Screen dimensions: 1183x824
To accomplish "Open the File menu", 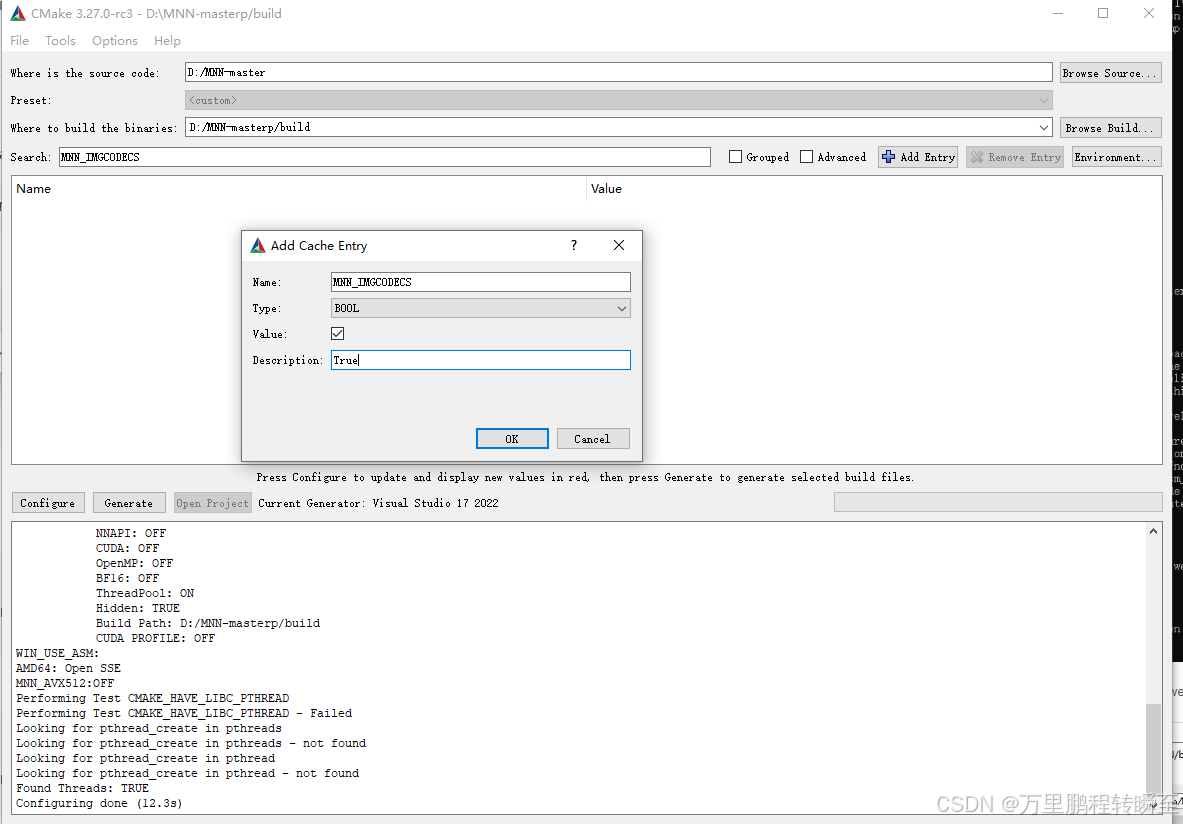I will pos(20,41).
